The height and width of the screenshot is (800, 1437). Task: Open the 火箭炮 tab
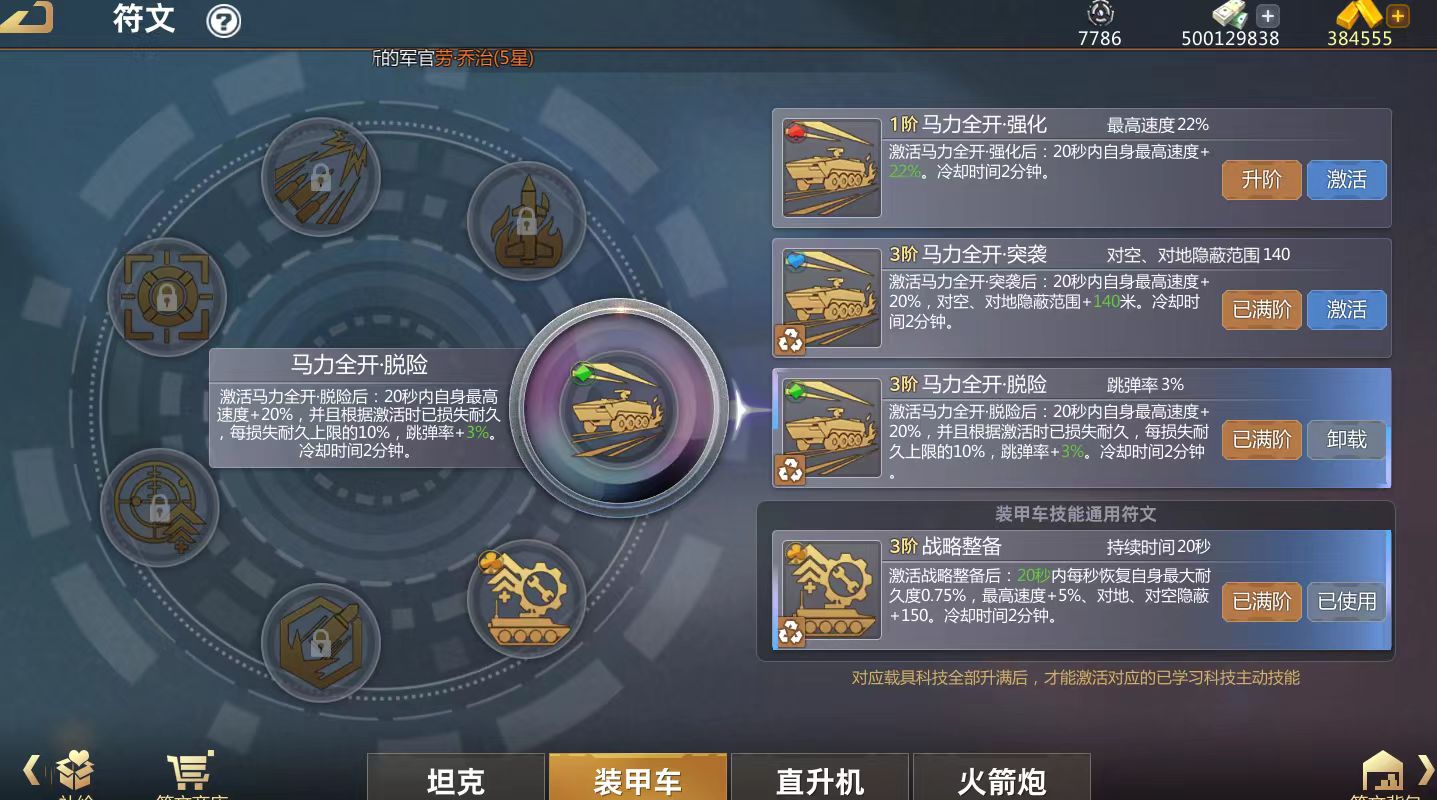1002,777
